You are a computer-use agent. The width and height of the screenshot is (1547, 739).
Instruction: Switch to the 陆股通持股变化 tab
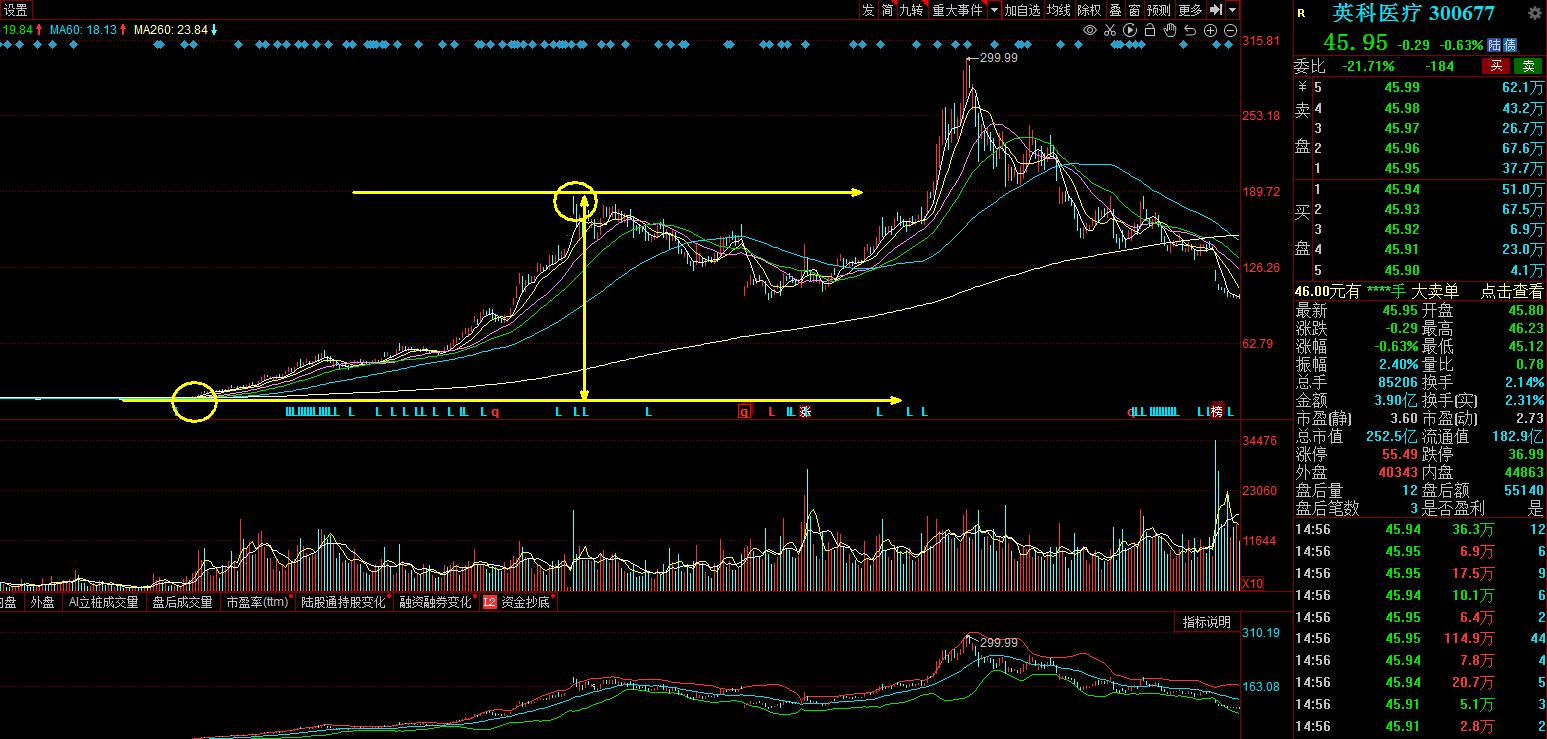[x=343, y=602]
